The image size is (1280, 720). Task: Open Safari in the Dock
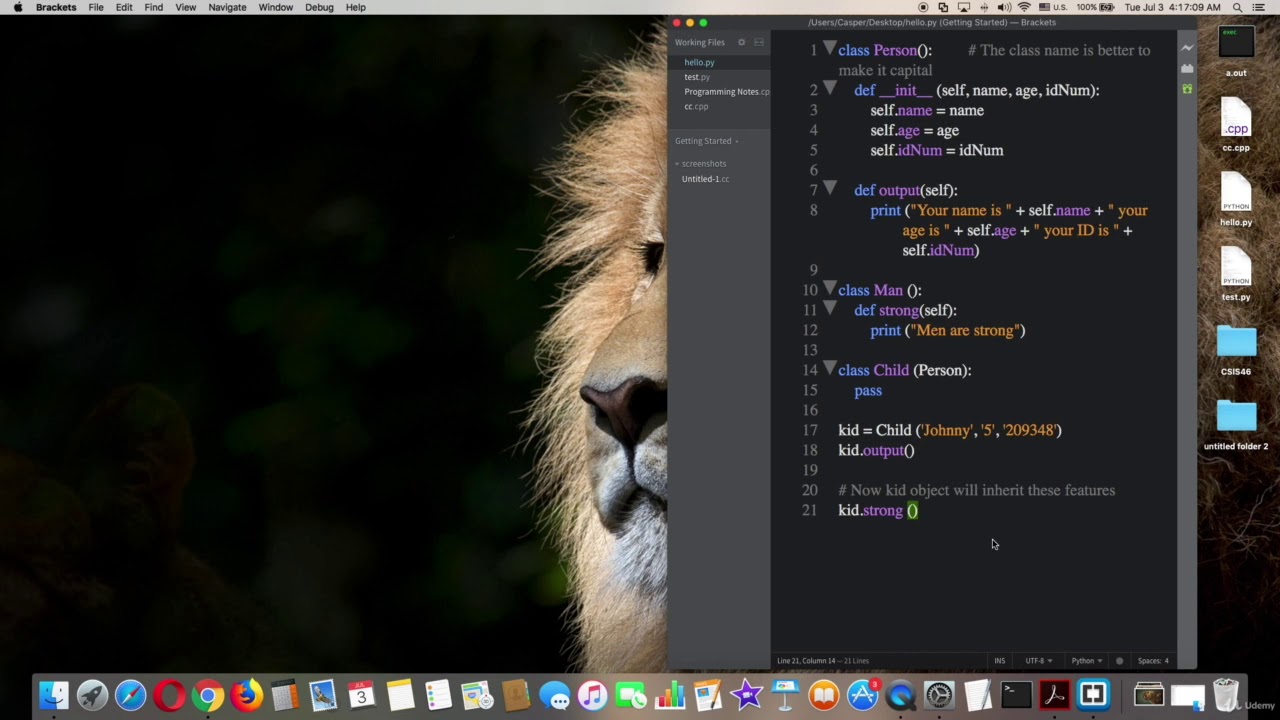pos(131,695)
